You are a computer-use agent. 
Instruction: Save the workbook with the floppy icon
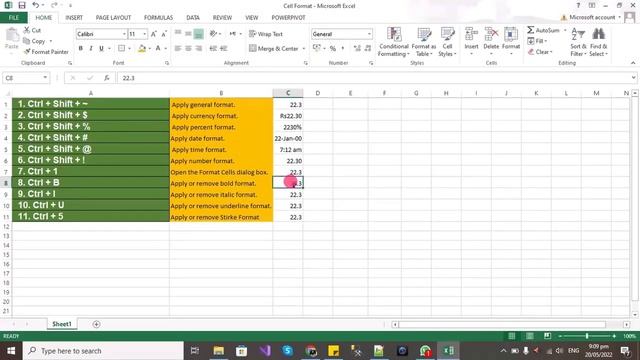(x=22, y=5)
